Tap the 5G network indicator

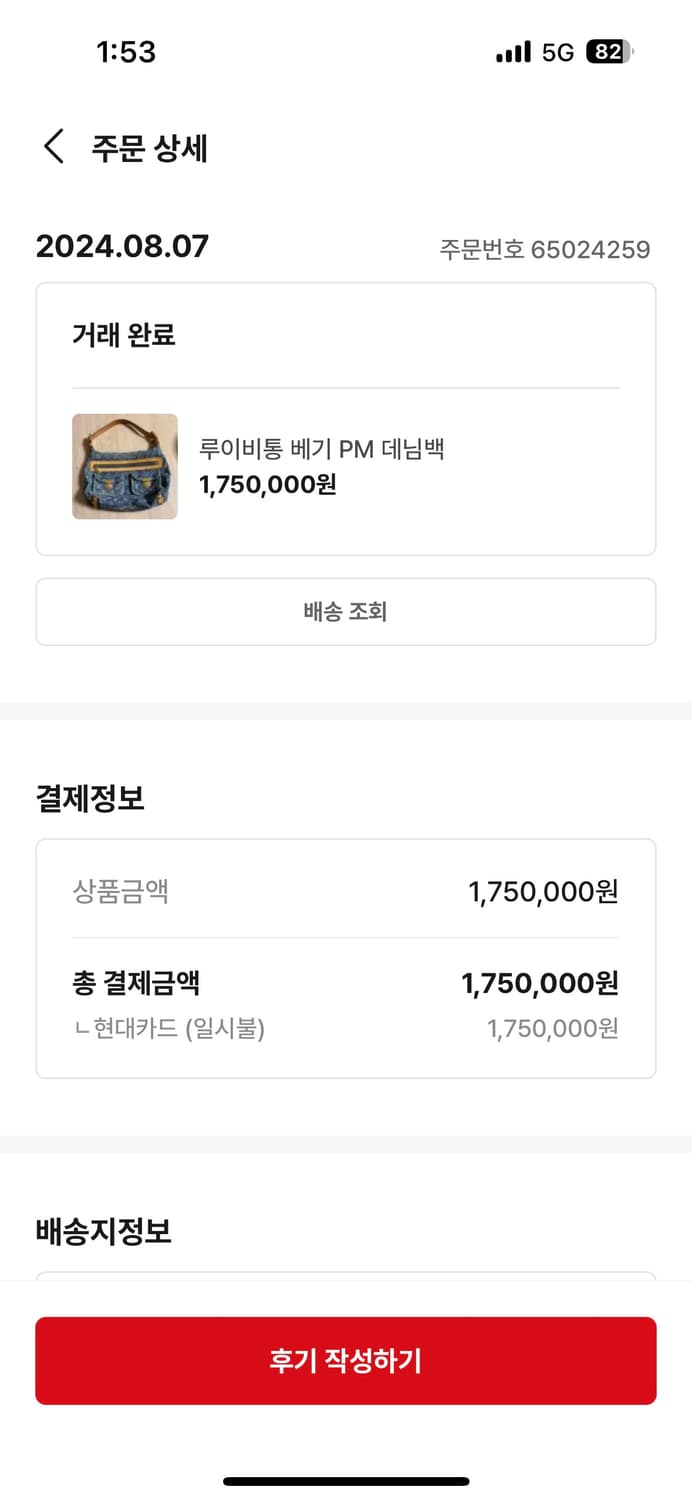(558, 52)
